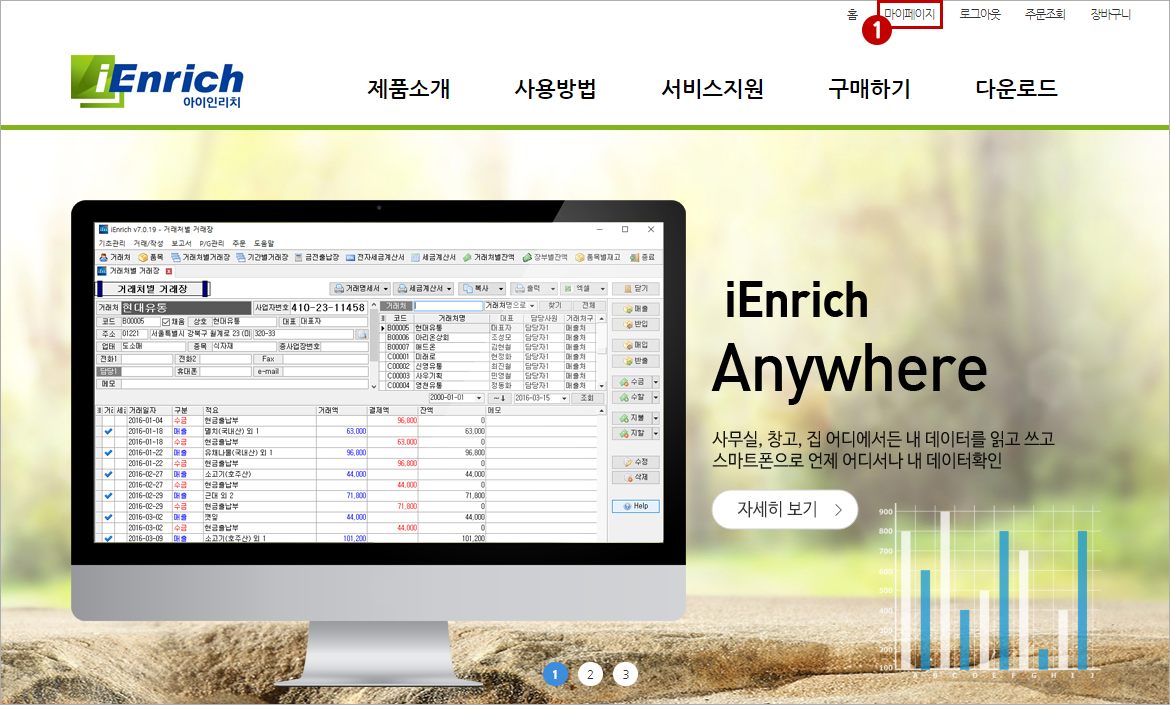
Task: Click 금전출납장 toolbar icon in iEnrich app
Action: tap(317, 257)
